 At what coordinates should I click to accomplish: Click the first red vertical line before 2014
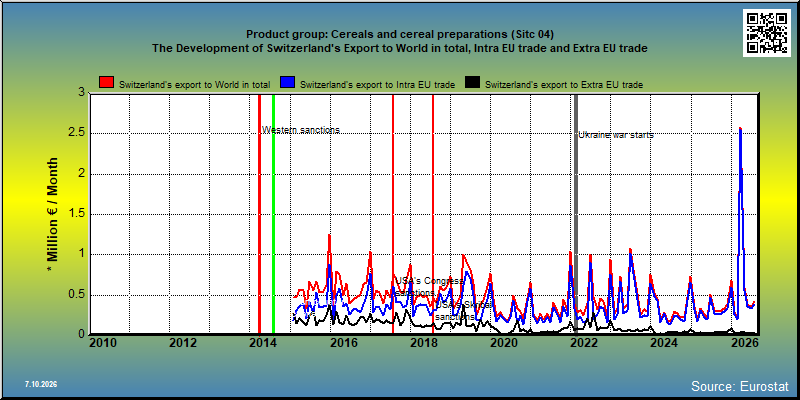[259, 213]
